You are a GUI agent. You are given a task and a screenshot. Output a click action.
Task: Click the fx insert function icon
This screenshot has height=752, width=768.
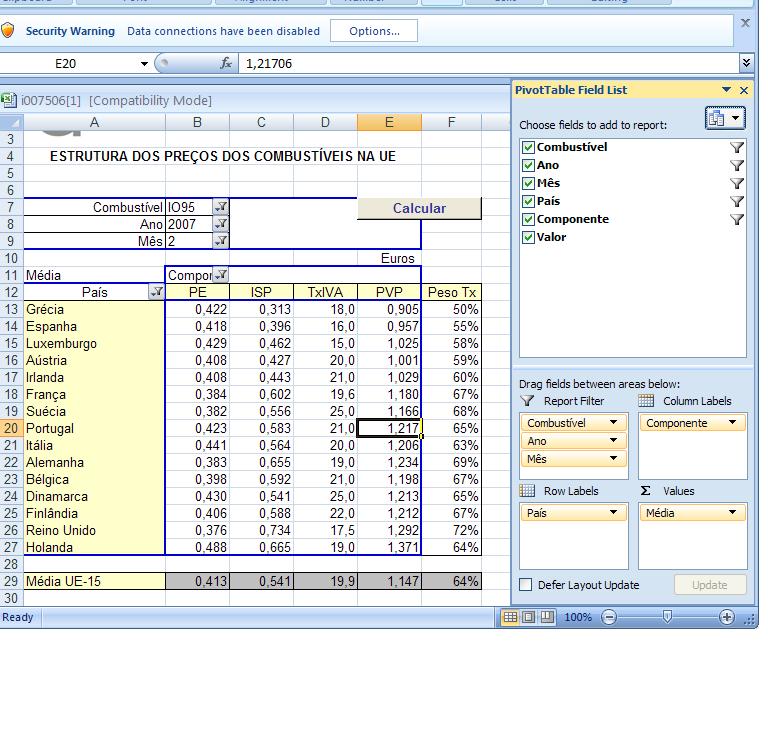pos(226,63)
